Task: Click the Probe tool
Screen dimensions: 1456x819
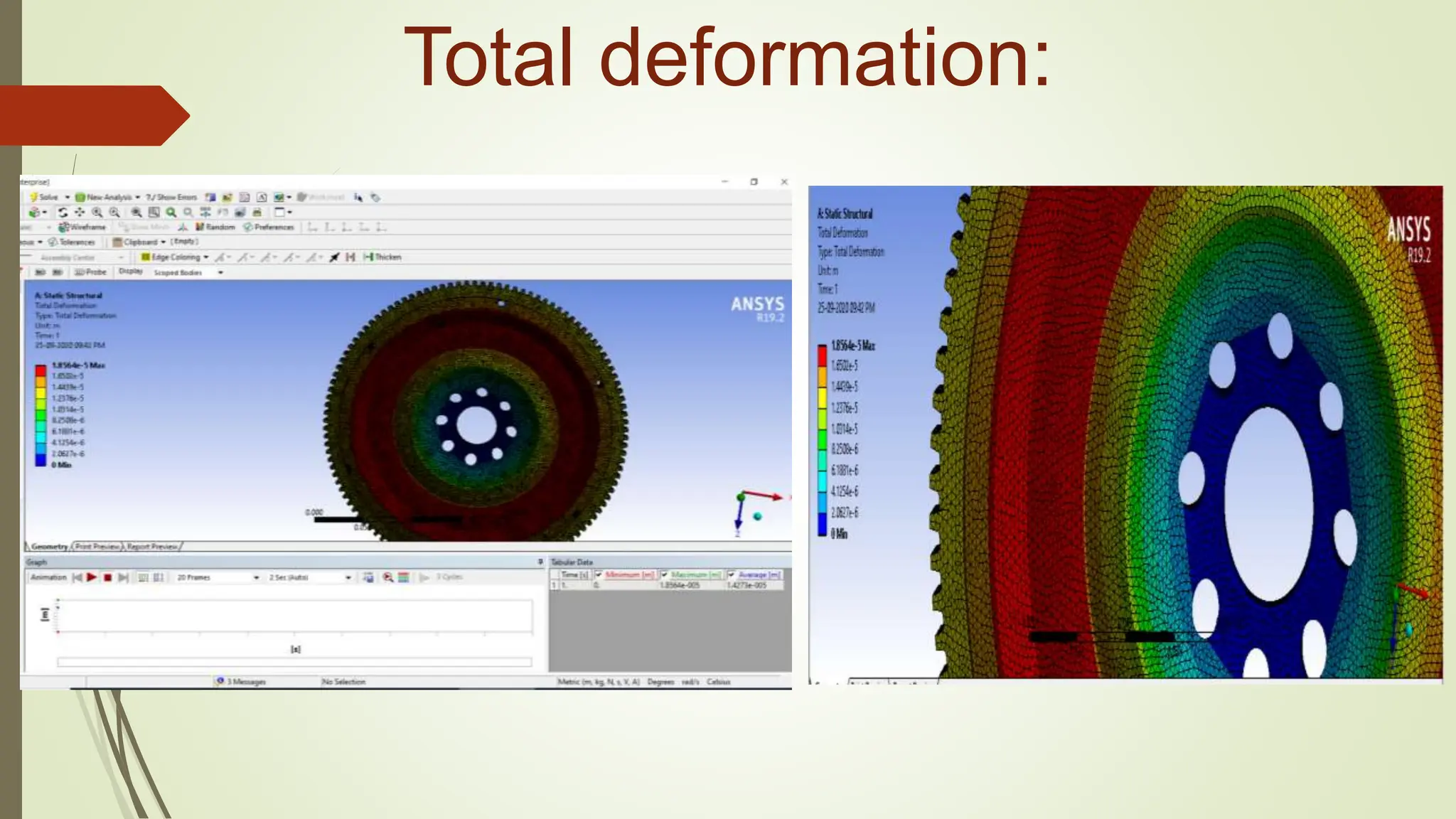Action: 90,272
